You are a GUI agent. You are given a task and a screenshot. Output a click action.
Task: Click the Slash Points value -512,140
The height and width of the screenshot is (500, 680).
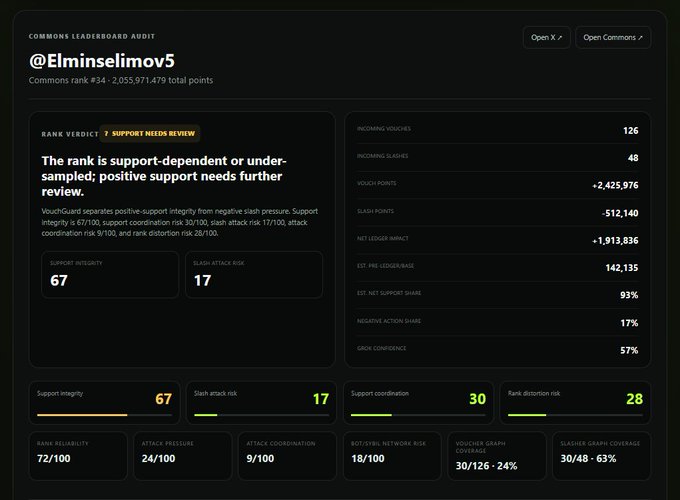click(x=620, y=213)
